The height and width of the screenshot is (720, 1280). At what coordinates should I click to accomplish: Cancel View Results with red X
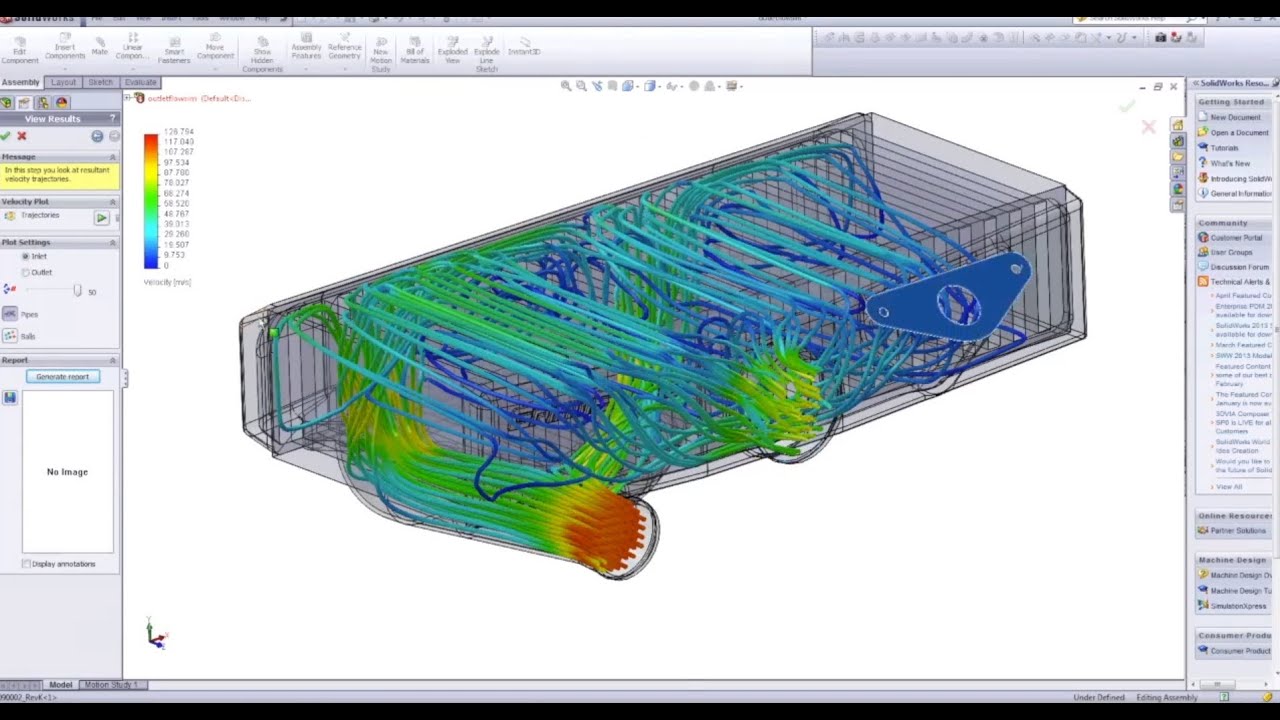pos(22,136)
